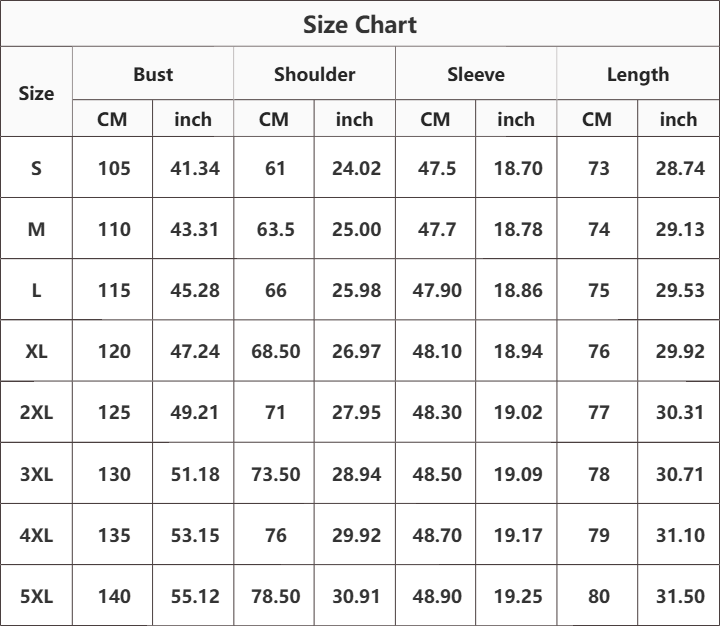The width and height of the screenshot is (720, 626).
Task: Select the Shoulder column header
Action: (x=315, y=74)
